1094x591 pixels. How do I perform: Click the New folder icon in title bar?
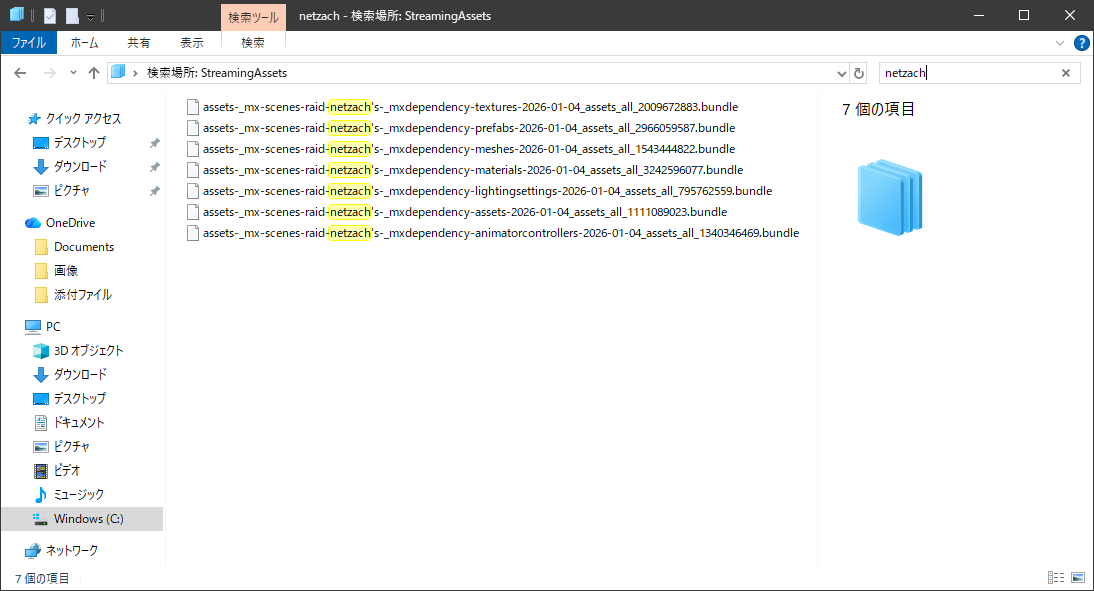point(72,16)
